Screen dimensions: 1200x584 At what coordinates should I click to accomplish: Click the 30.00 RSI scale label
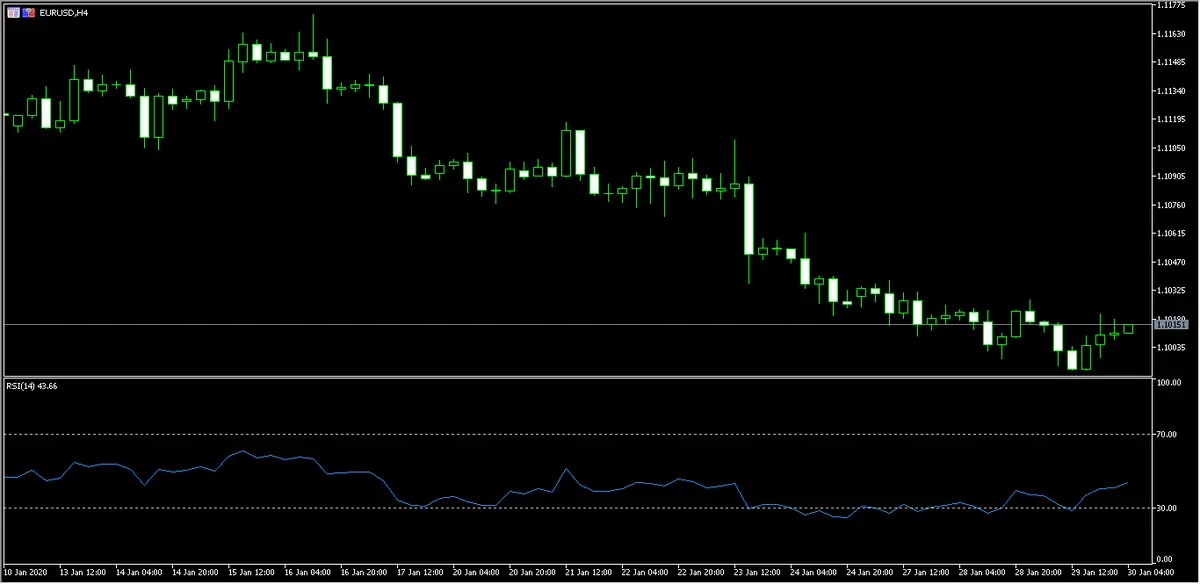pyautogui.click(x=1166, y=508)
